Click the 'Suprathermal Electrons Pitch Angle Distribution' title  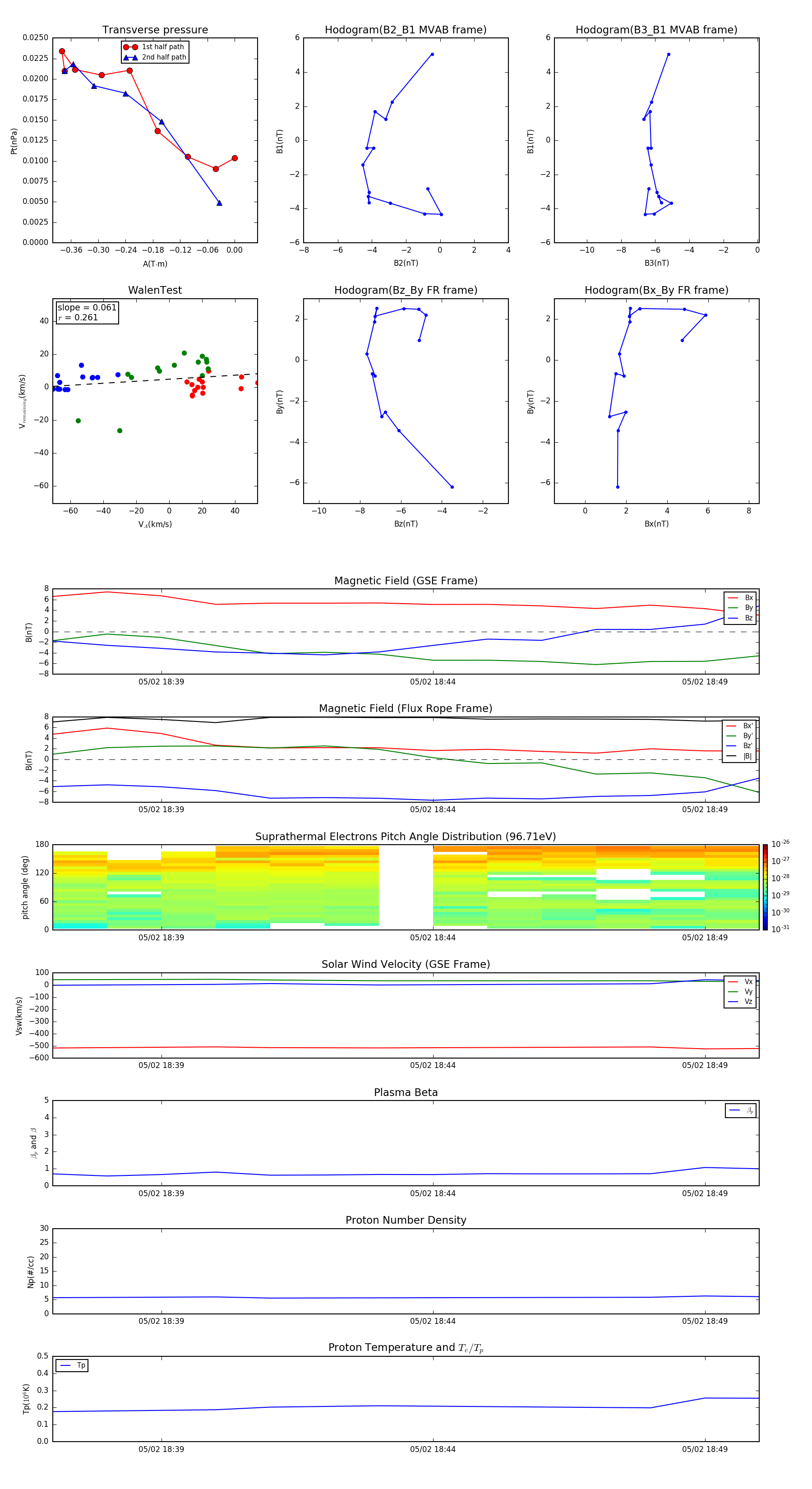coord(406,837)
